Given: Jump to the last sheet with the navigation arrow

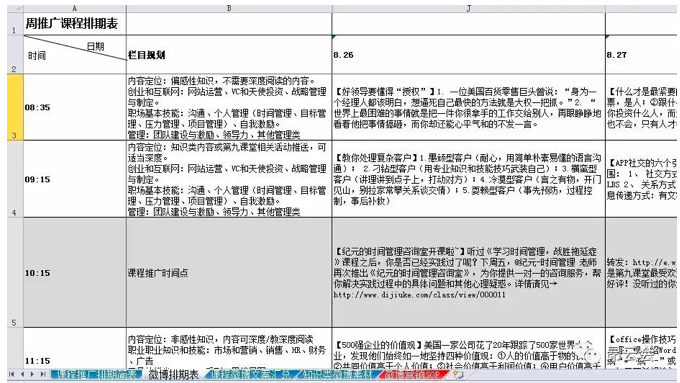Looking at the screenshot, I should tap(43, 374).
